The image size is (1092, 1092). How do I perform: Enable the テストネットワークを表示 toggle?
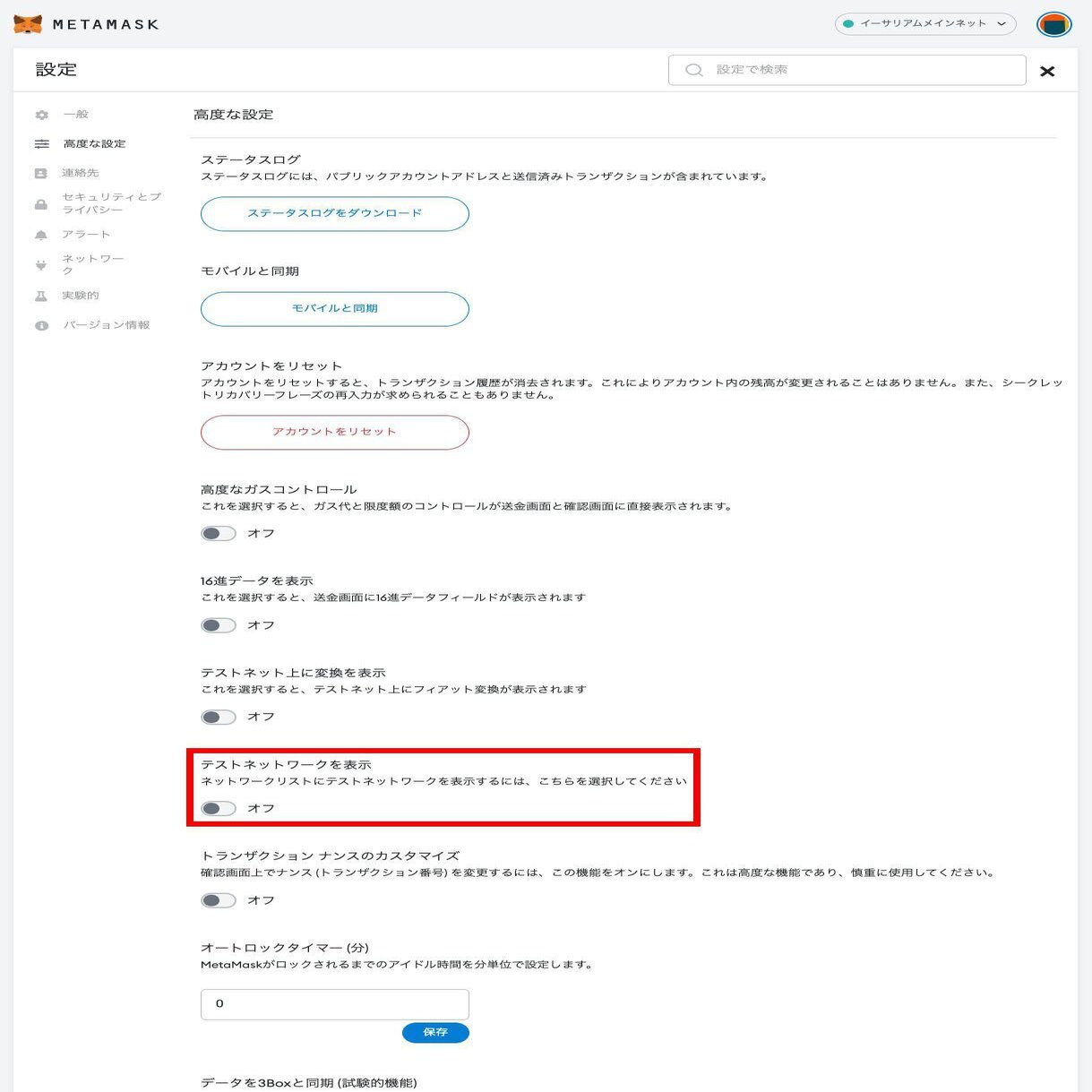(x=218, y=808)
